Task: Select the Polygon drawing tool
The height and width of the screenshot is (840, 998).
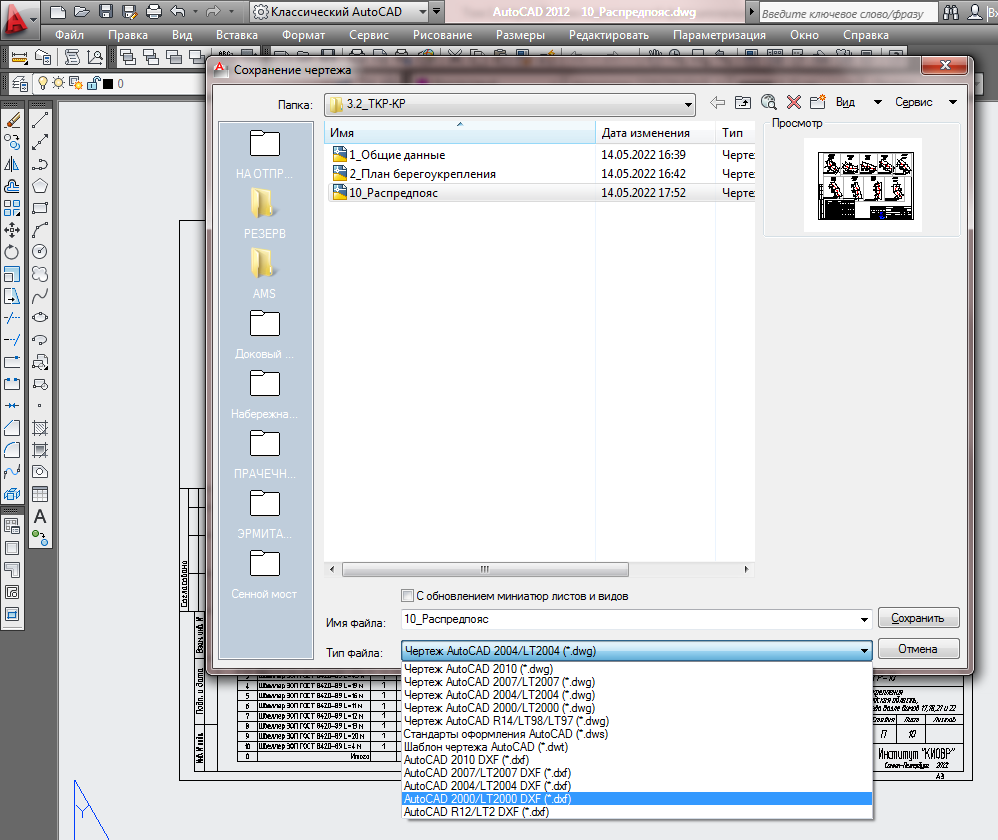Action: tap(40, 186)
